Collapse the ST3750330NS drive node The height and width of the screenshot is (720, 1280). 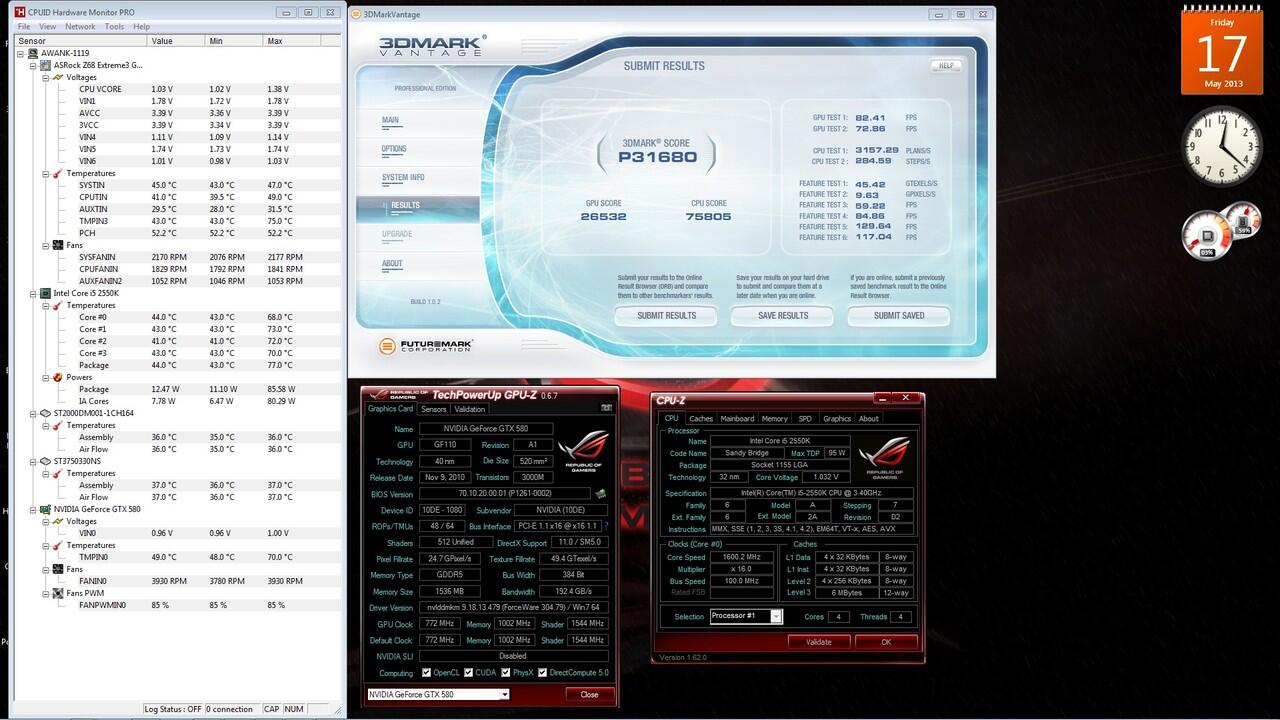click(33, 461)
